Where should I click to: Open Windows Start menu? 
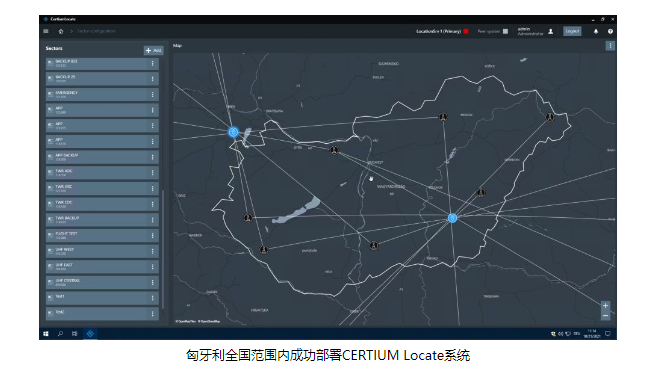click(x=46, y=334)
